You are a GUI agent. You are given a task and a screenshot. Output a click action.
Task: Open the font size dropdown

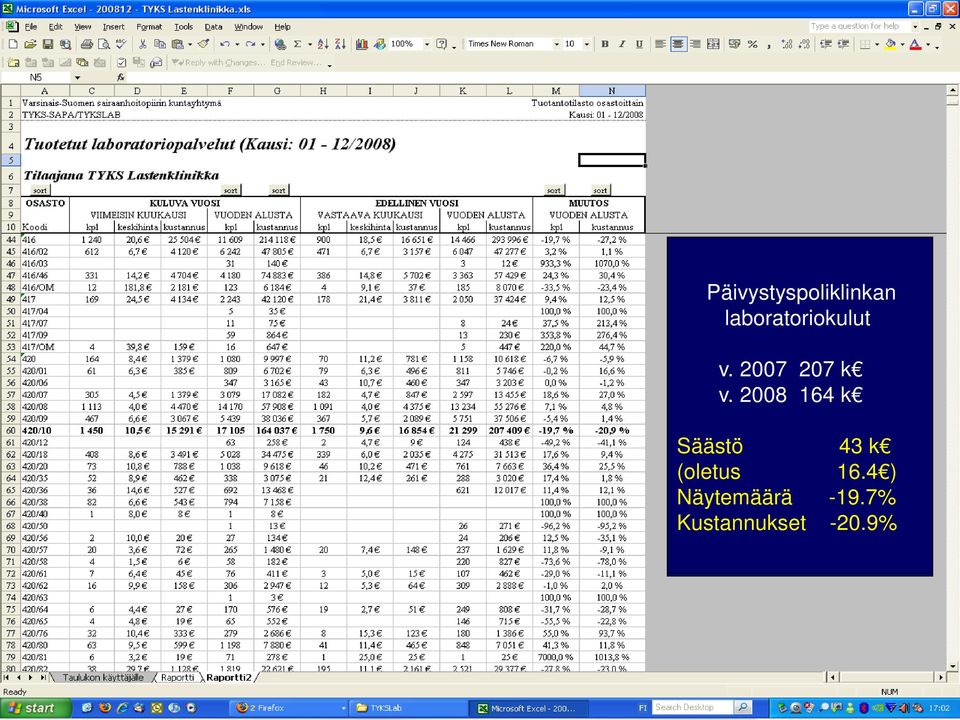point(587,44)
